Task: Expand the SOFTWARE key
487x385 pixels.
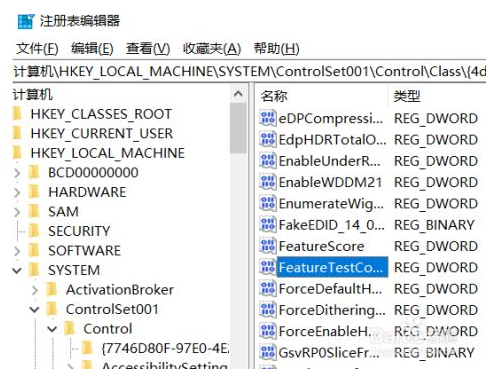Action: point(17,251)
